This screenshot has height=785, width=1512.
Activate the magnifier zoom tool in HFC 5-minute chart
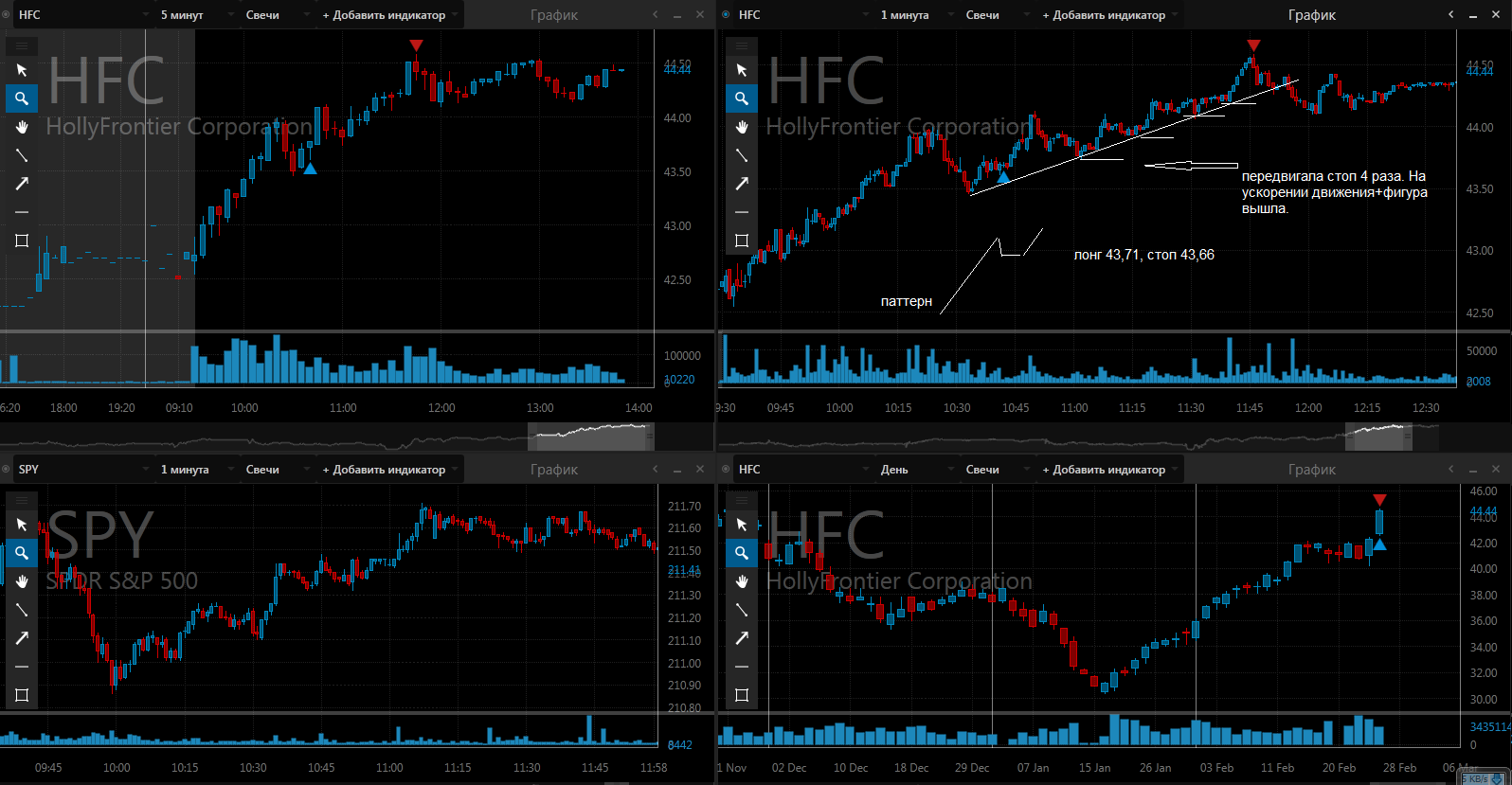22,98
